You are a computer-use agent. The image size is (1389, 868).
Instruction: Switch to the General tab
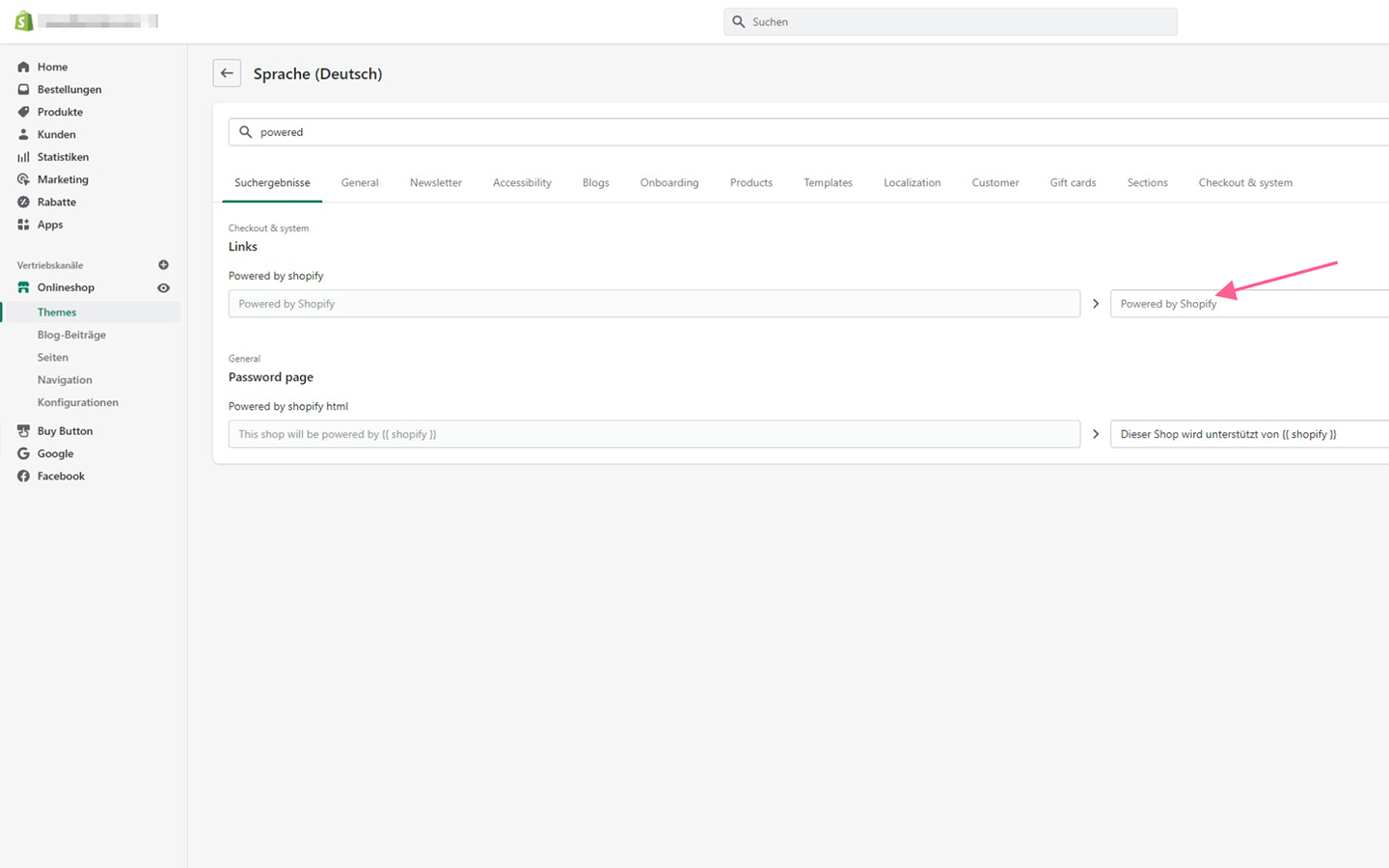tap(360, 182)
